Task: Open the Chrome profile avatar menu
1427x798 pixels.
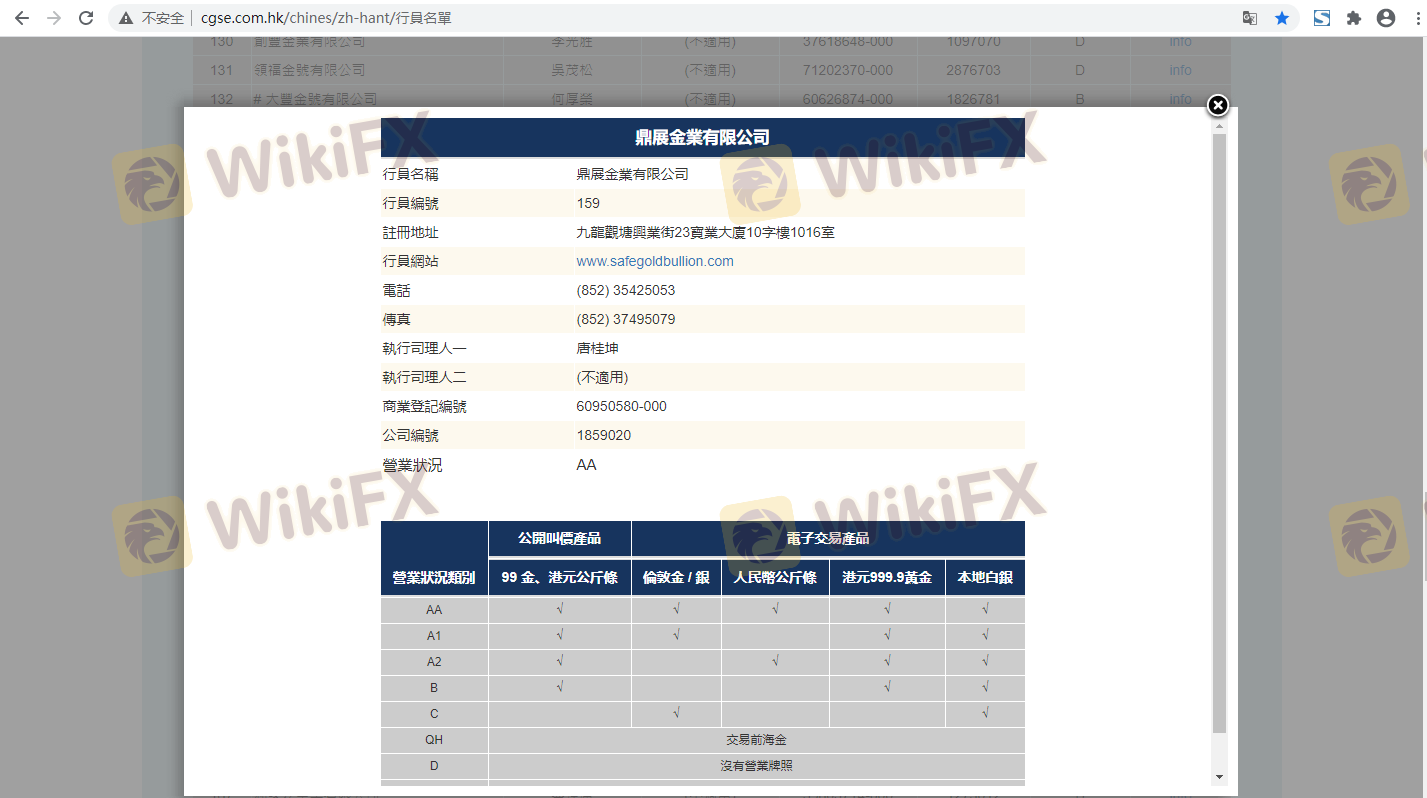Action: tap(1386, 18)
